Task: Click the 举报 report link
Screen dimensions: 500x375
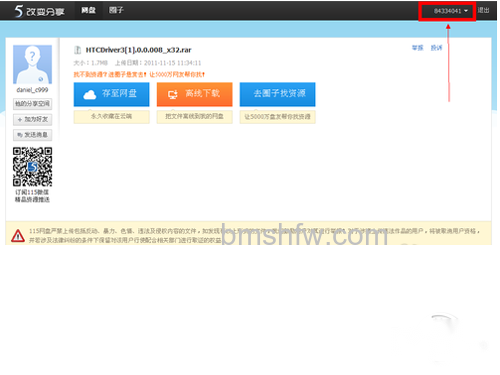Action: [417, 48]
